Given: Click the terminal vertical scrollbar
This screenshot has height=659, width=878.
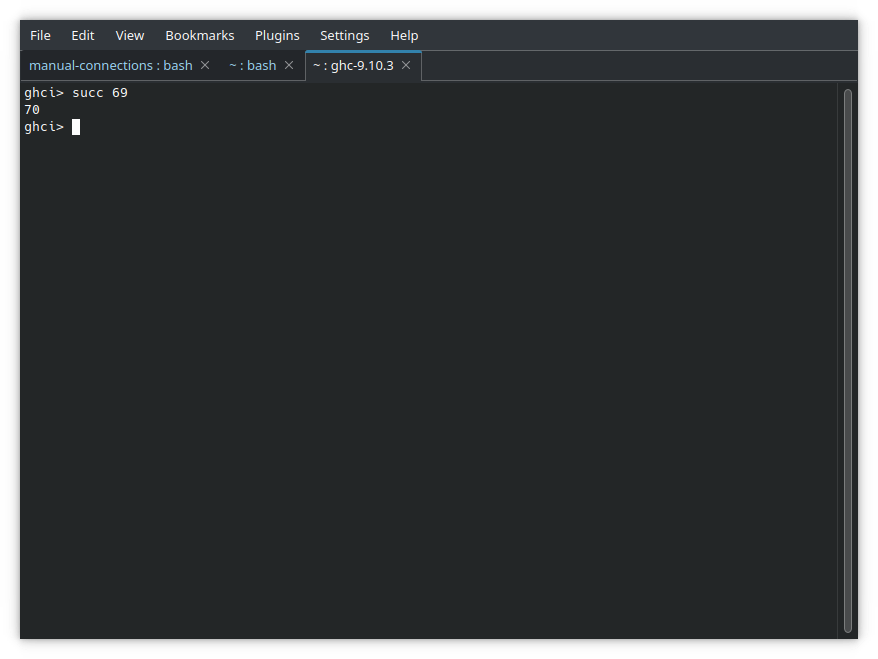Looking at the screenshot, I should coord(847,360).
